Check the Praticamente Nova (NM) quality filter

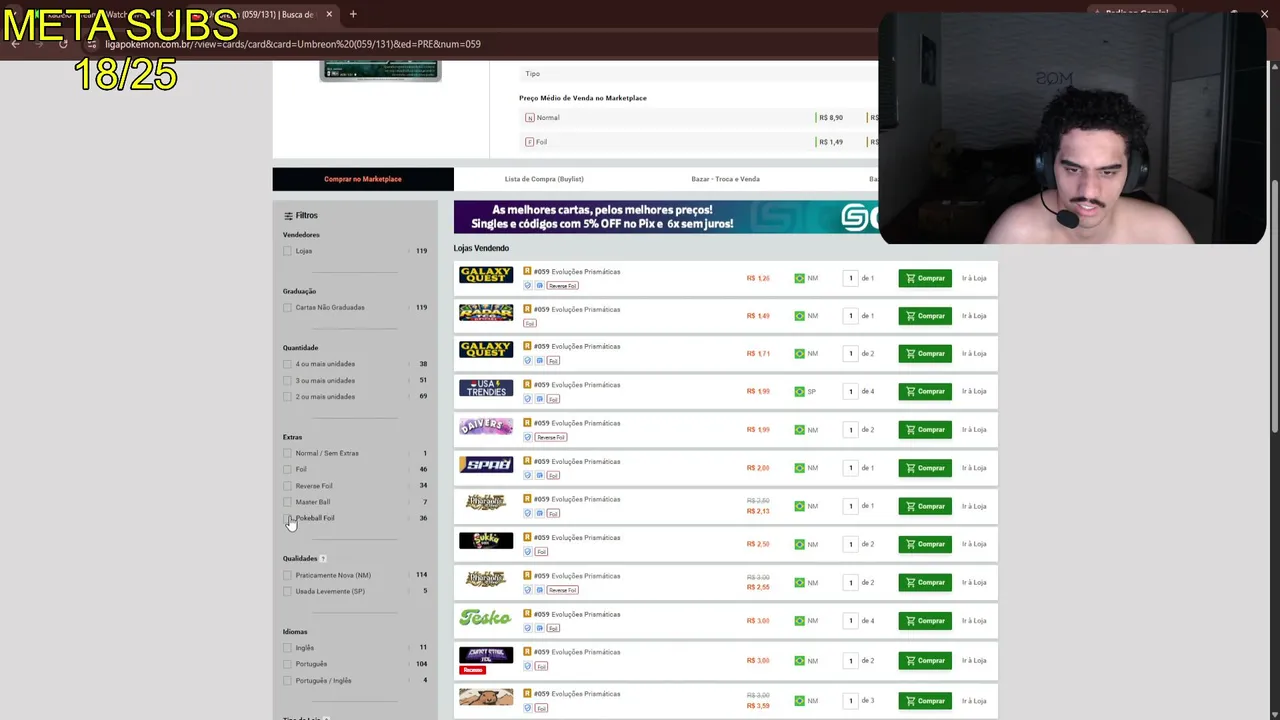coord(288,576)
